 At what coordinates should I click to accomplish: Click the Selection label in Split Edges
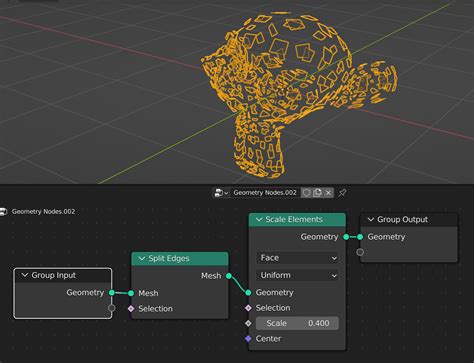pos(155,309)
